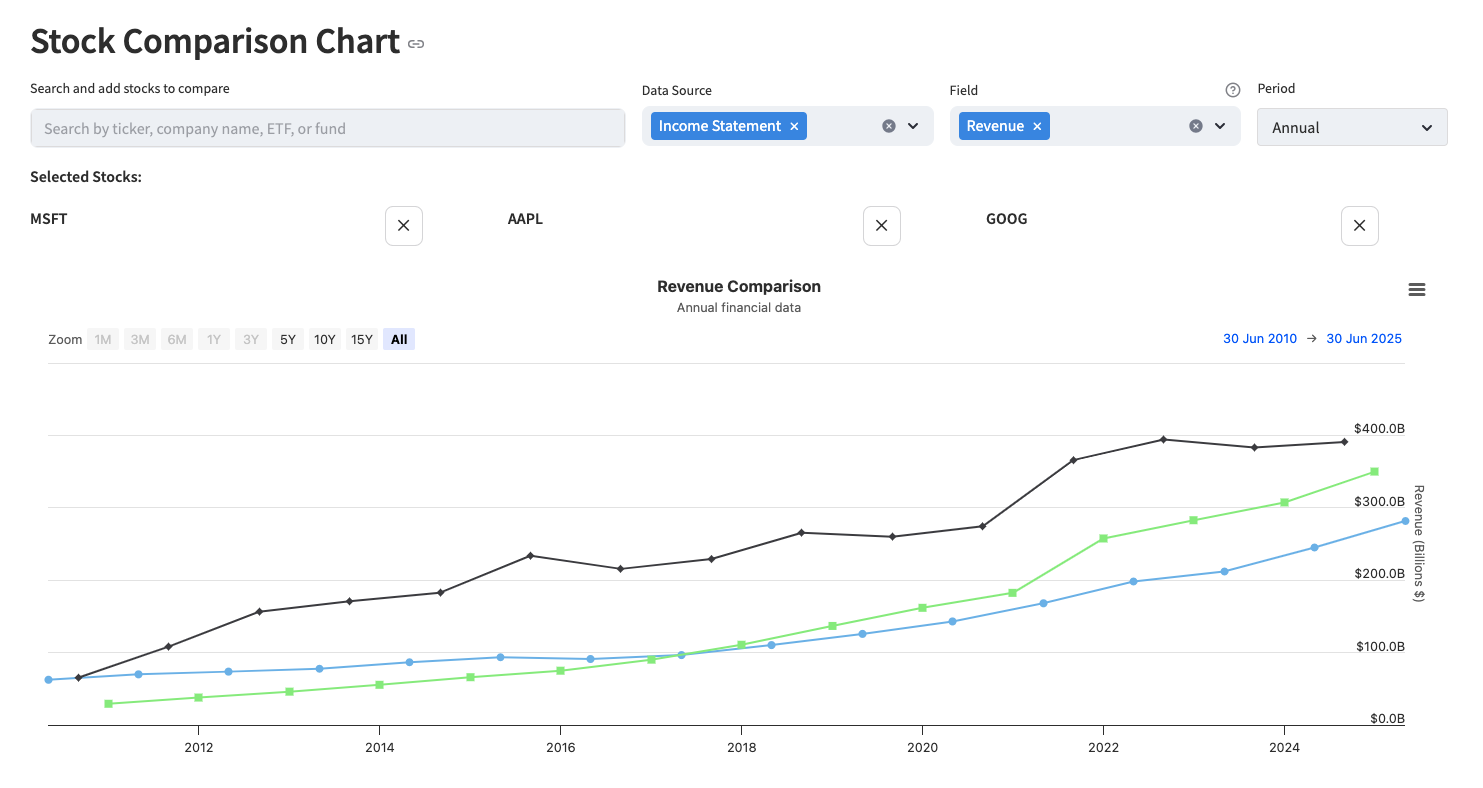Click the first green square point in 2011
1483x788 pixels.
[x=108, y=703]
